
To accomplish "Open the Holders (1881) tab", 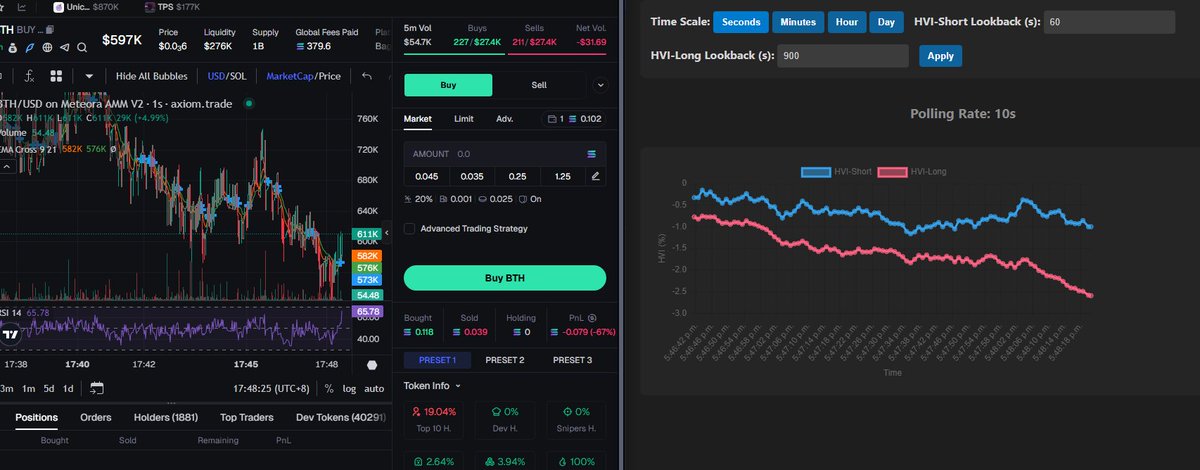I will coord(165,417).
